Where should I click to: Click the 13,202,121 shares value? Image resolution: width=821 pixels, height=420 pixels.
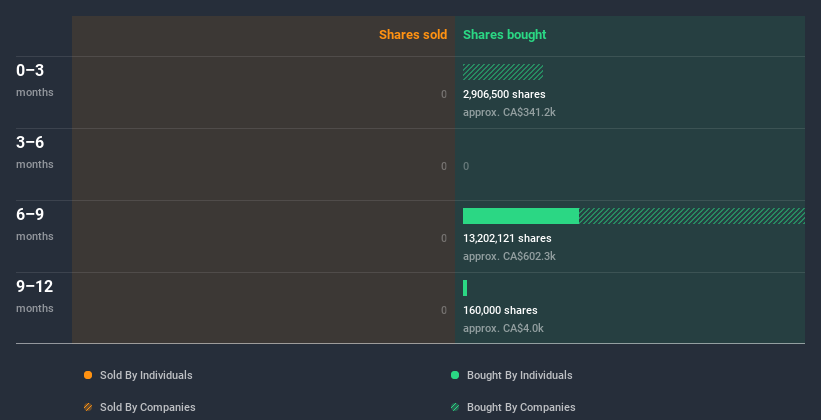[x=507, y=238]
